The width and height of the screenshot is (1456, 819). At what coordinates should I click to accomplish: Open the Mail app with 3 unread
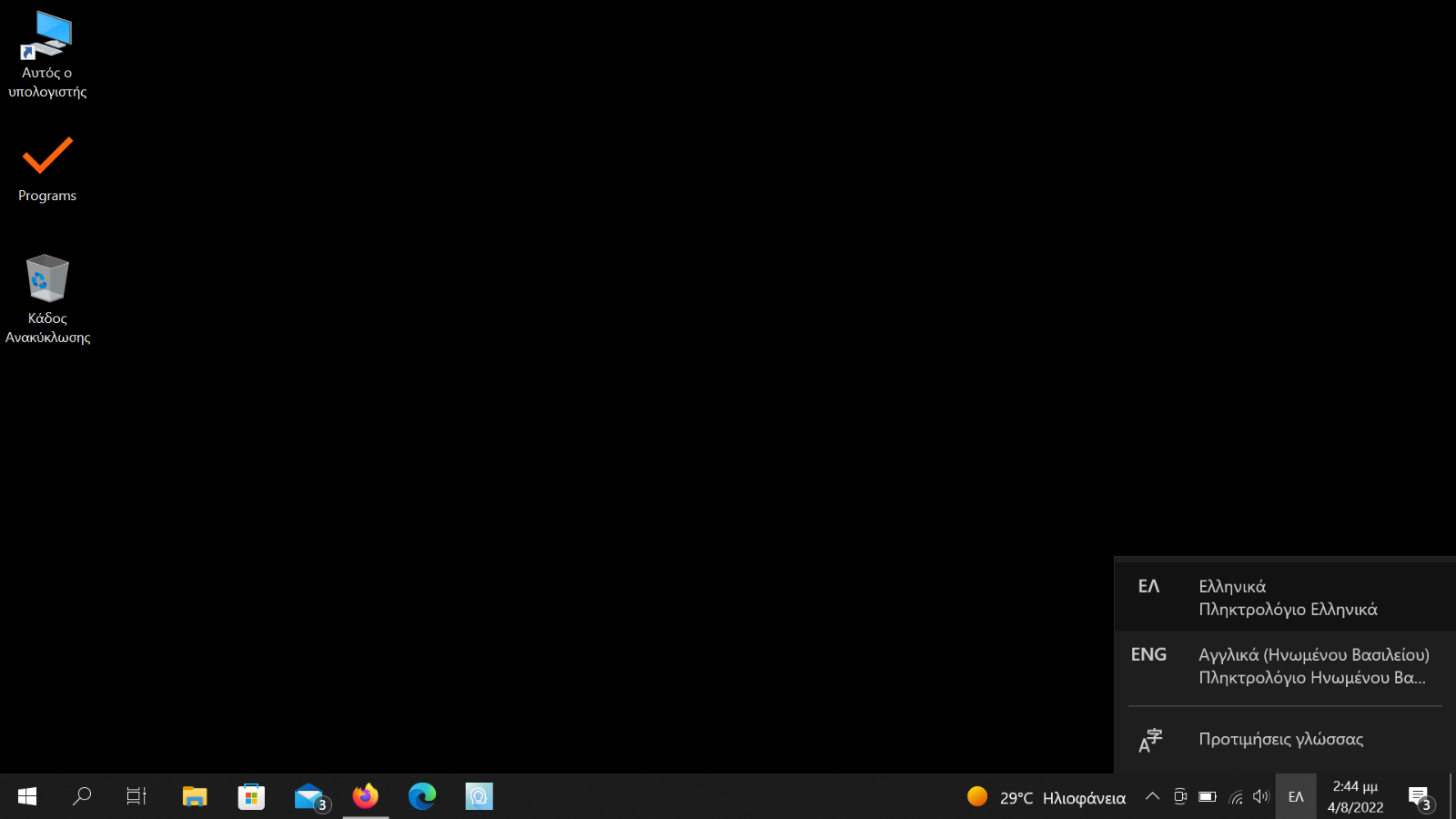point(309,797)
